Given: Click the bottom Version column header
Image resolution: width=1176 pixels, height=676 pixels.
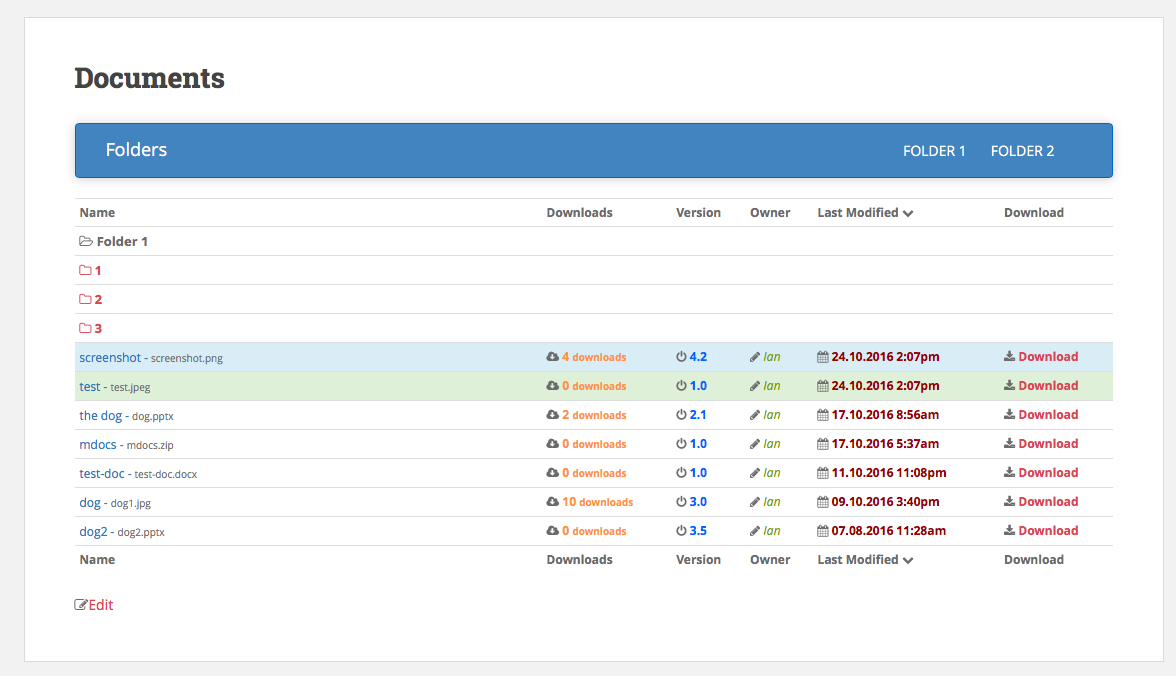Looking at the screenshot, I should point(698,560).
